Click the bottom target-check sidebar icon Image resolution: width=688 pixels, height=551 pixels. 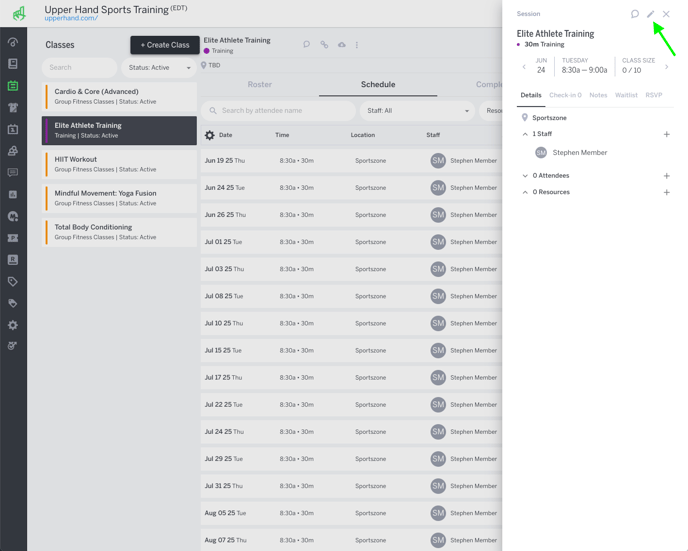pos(13,346)
